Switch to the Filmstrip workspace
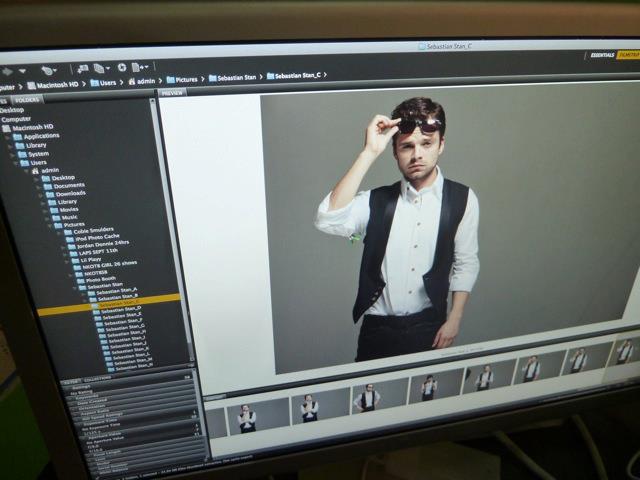640x480 pixels. [629, 55]
